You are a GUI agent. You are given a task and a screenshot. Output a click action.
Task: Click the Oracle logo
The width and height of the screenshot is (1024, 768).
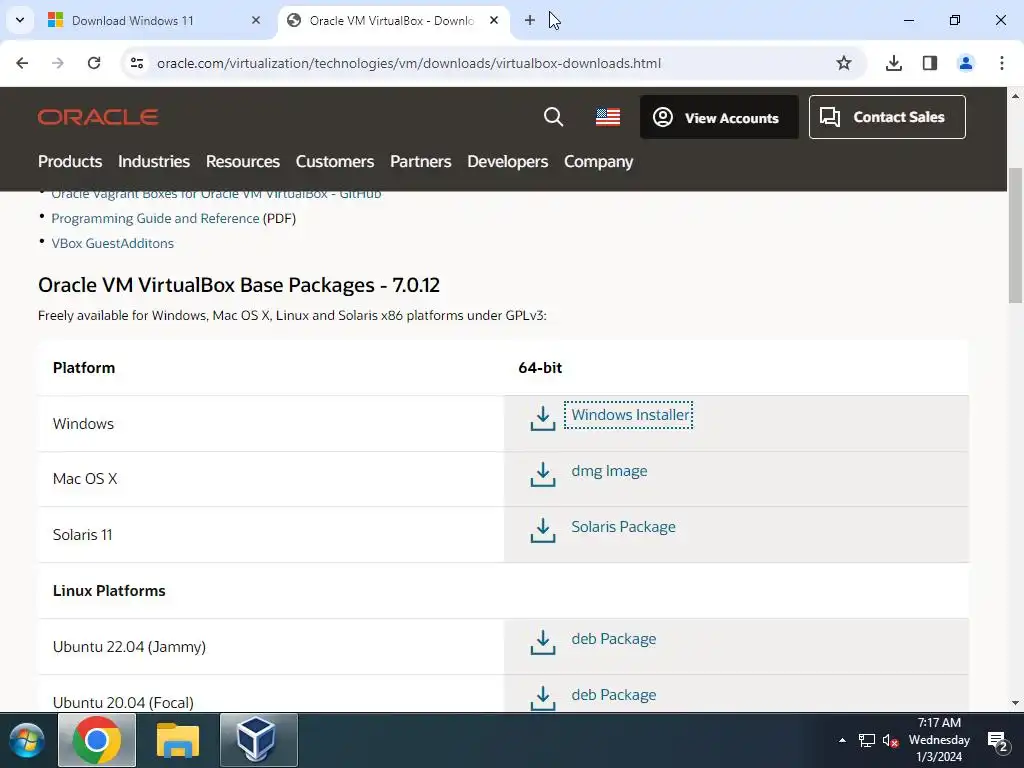[x=98, y=117]
